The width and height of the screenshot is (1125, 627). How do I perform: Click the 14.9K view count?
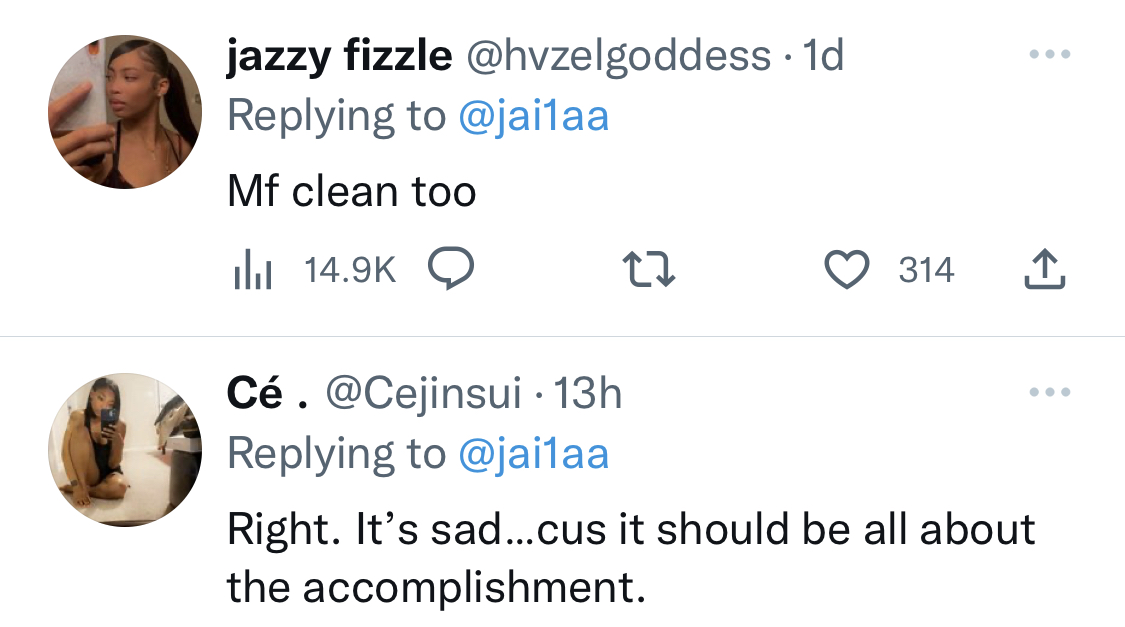click(x=350, y=270)
